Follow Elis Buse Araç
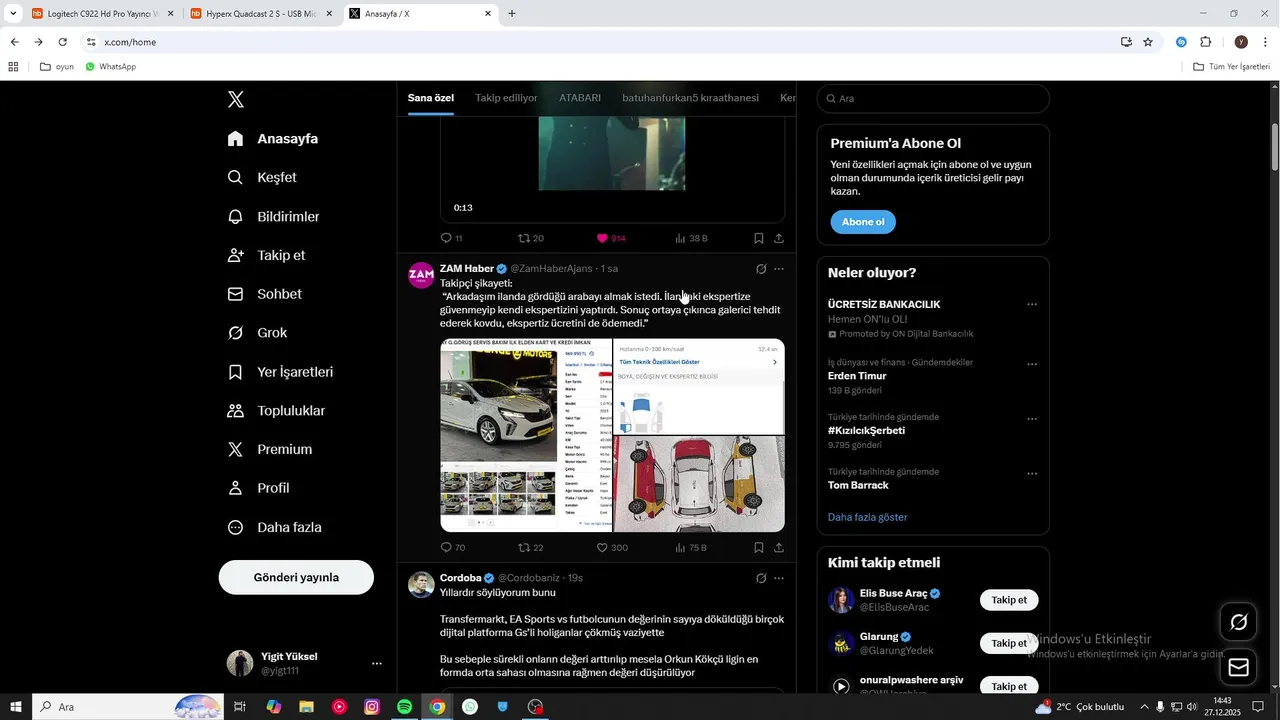The image size is (1280, 720). tap(1009, 600)
